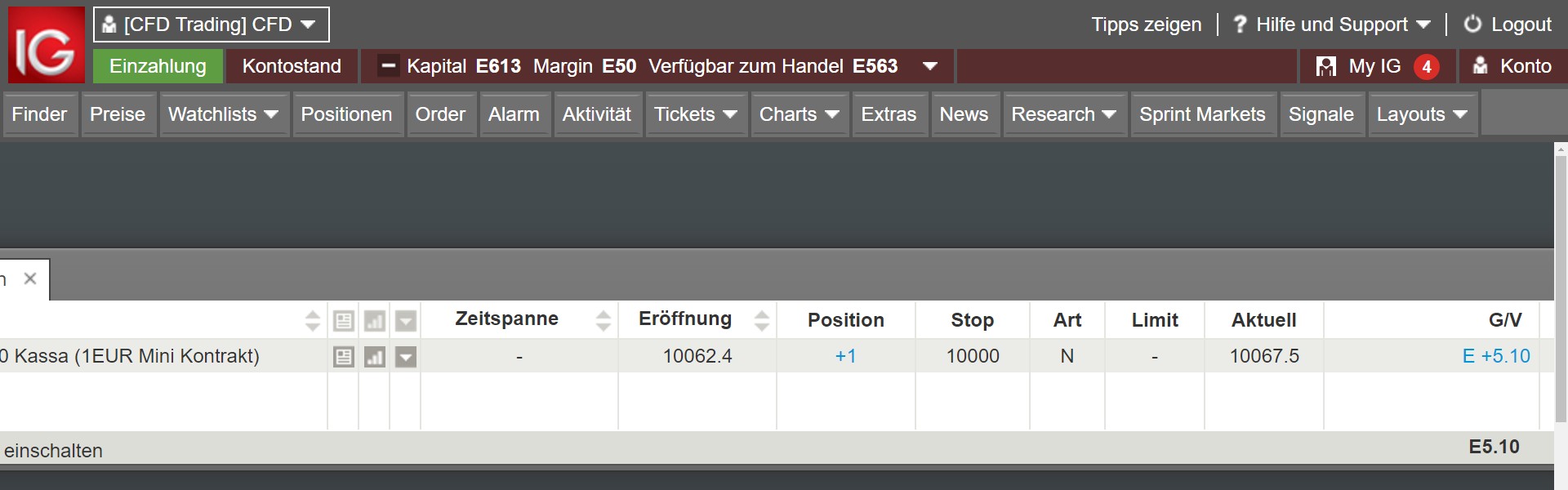The width and height of the screenshot is (1568, 490).
Task: Open chart icon in position row
Action: (375, 357)
